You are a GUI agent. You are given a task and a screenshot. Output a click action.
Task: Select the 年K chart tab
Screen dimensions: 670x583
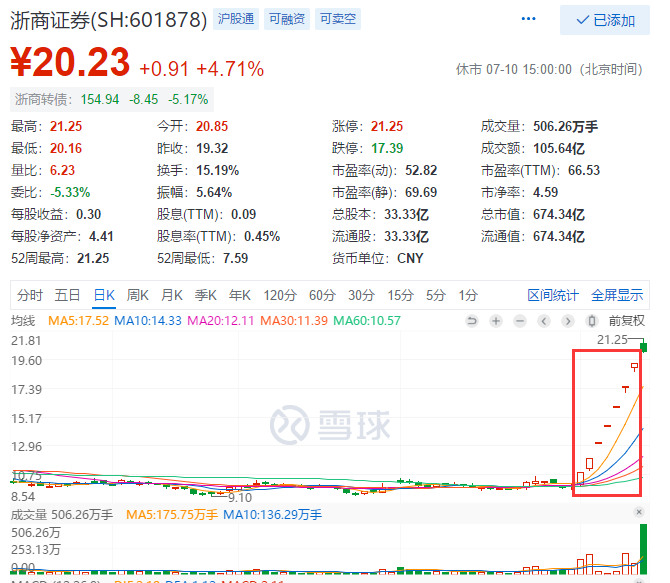click(x=240, y=295)
